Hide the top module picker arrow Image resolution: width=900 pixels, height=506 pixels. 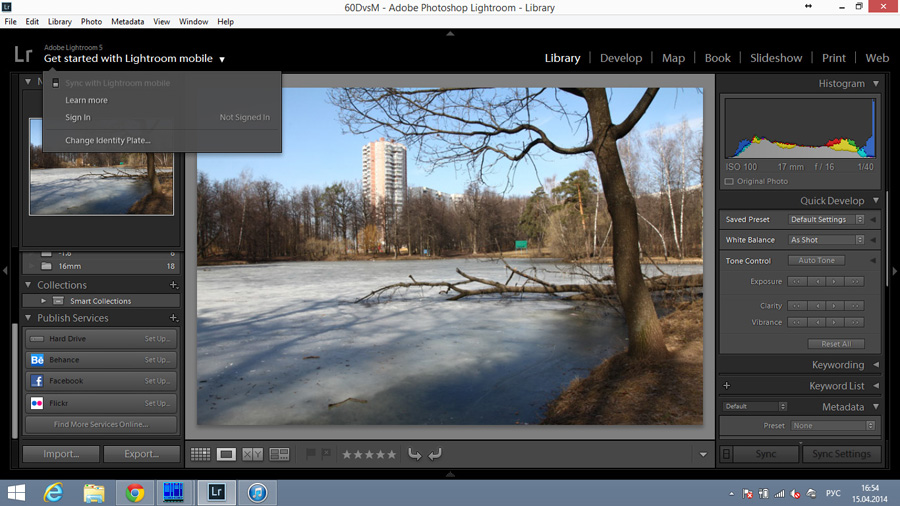450,34
